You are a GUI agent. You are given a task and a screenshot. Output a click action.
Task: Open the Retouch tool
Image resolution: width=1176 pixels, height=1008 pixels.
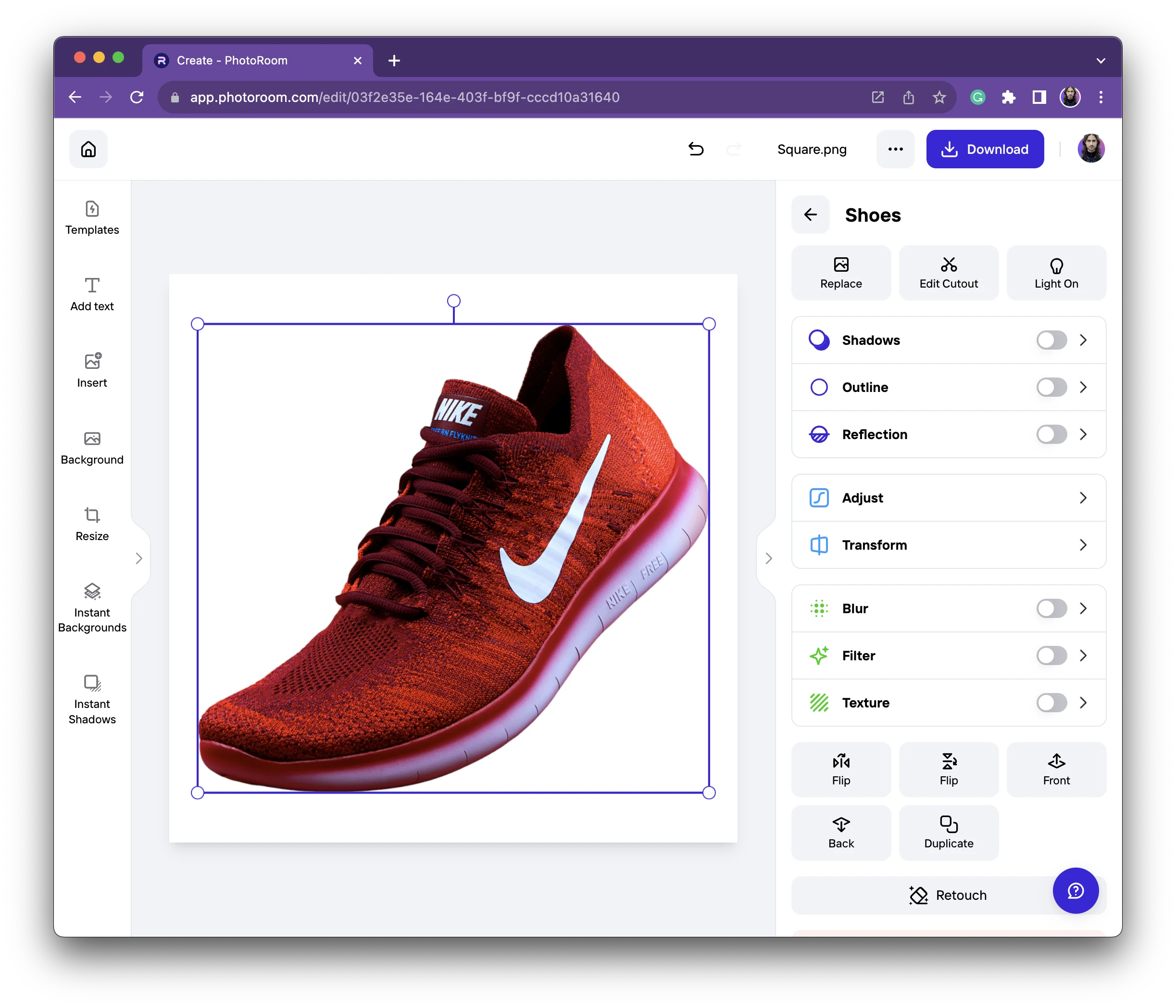click(949, 895)
